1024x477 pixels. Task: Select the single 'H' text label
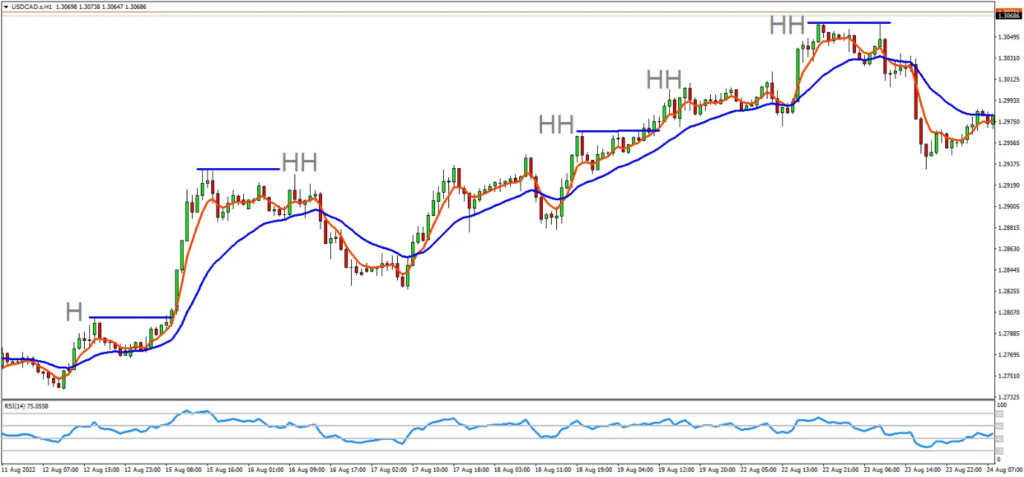(74, 311)
